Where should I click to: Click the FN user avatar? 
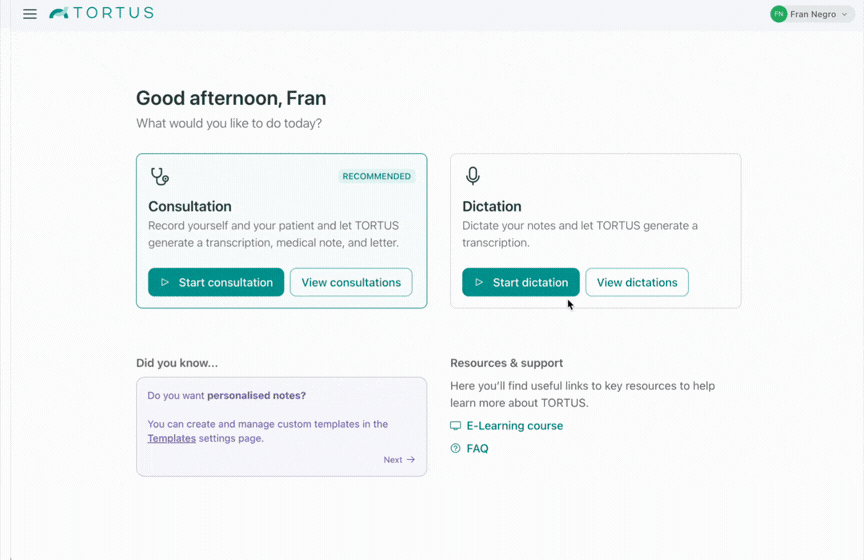point(778,14)
